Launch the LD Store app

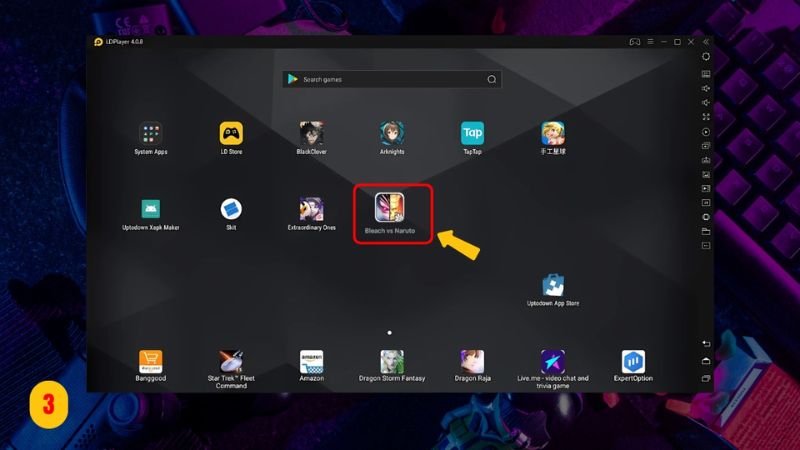(231, 133)
